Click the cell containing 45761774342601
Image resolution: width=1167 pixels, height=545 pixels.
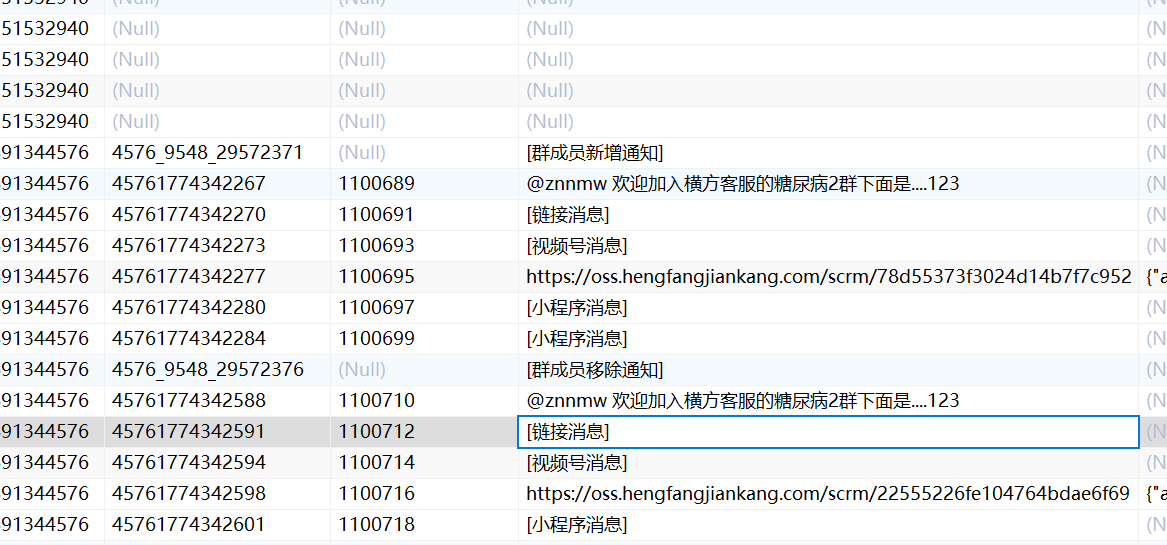(x=189, y=525)
